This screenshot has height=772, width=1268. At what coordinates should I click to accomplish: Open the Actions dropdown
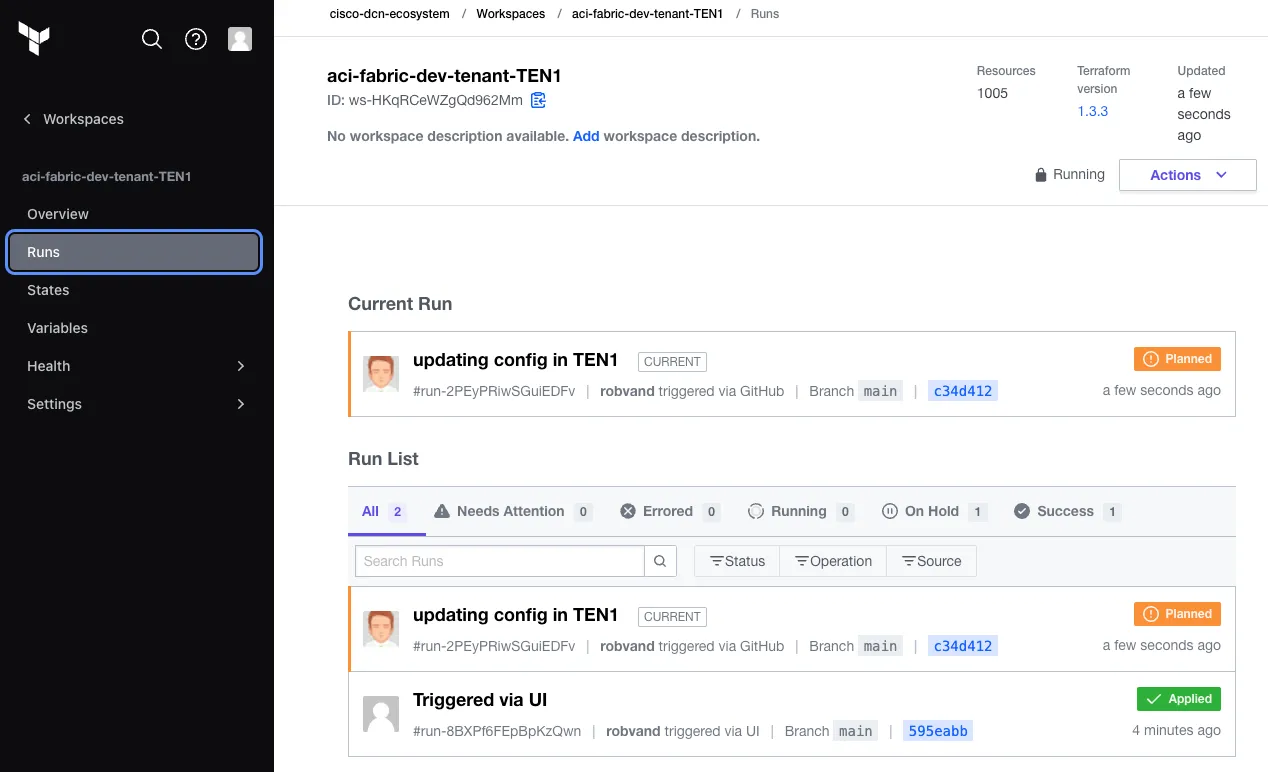pyautogui.click(x=1187, y=175)
